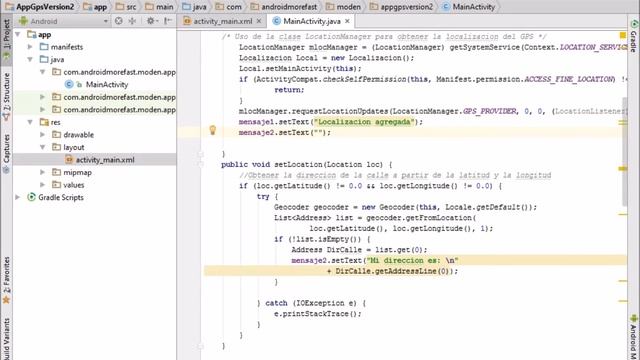Expand the mipmap folder
The image size is (640, 360).
click(42, 172)
